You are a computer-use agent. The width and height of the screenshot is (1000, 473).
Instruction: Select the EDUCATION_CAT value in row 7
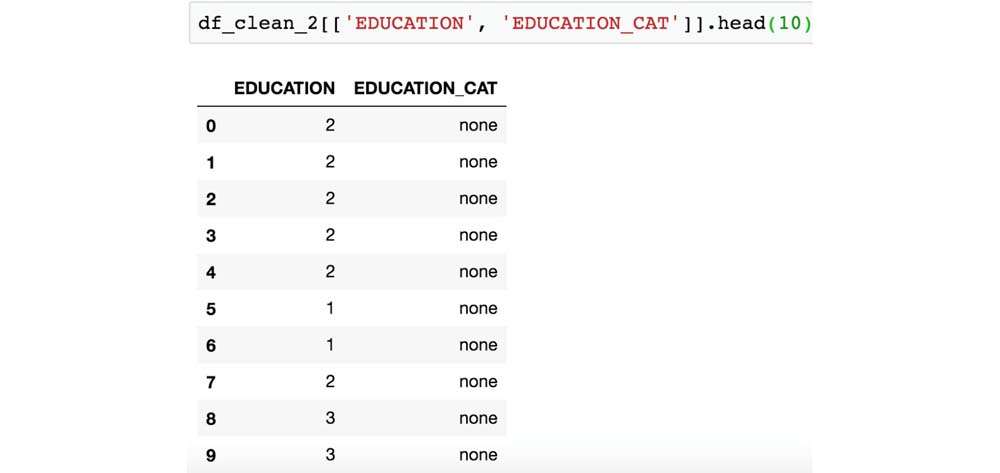tap(478, 382)
